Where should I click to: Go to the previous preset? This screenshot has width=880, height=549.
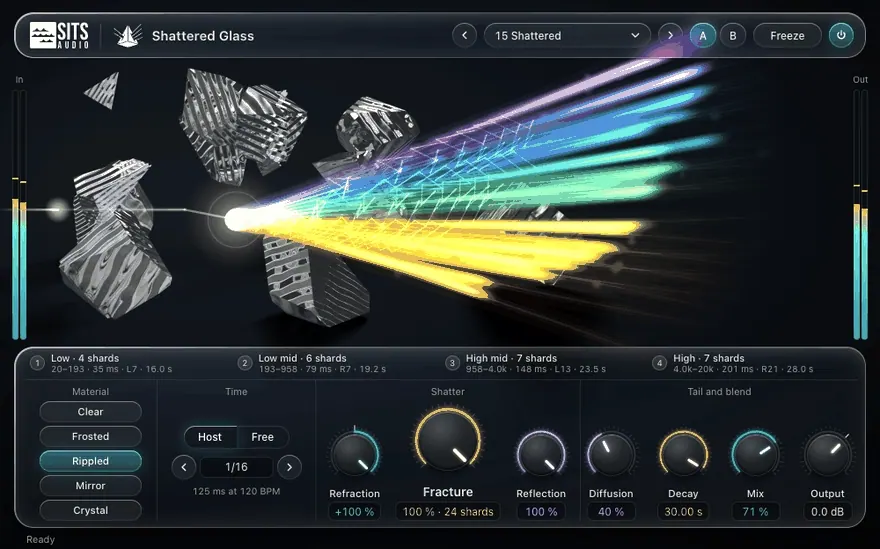[x=464, y=35]
